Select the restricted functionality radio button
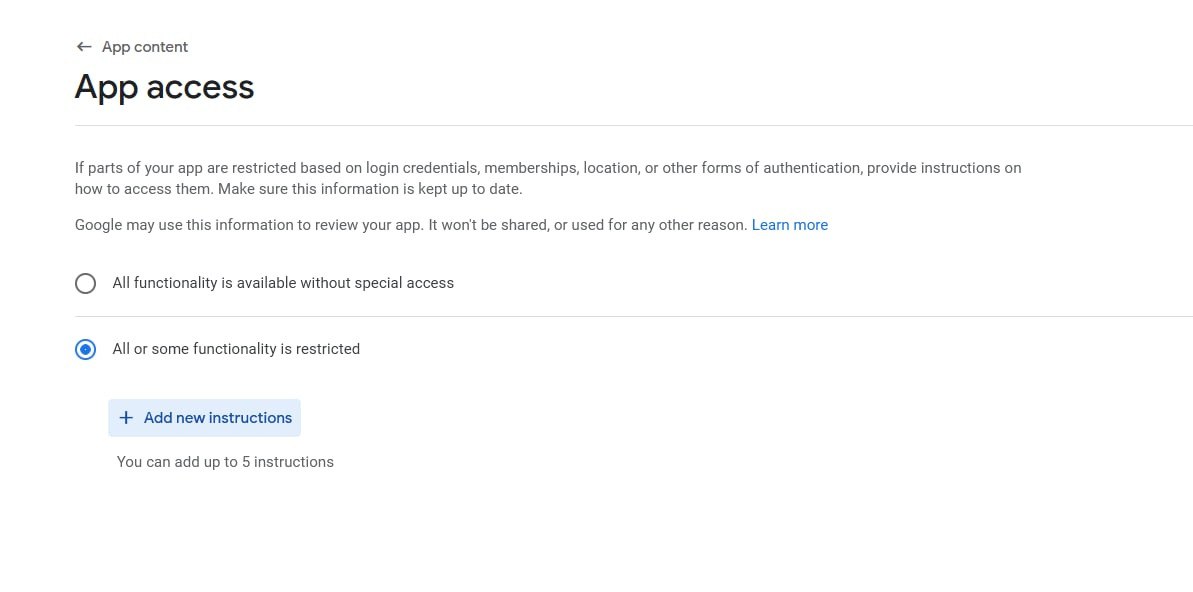This screenshot has height=592, width=1193. (x=86, y=349)
